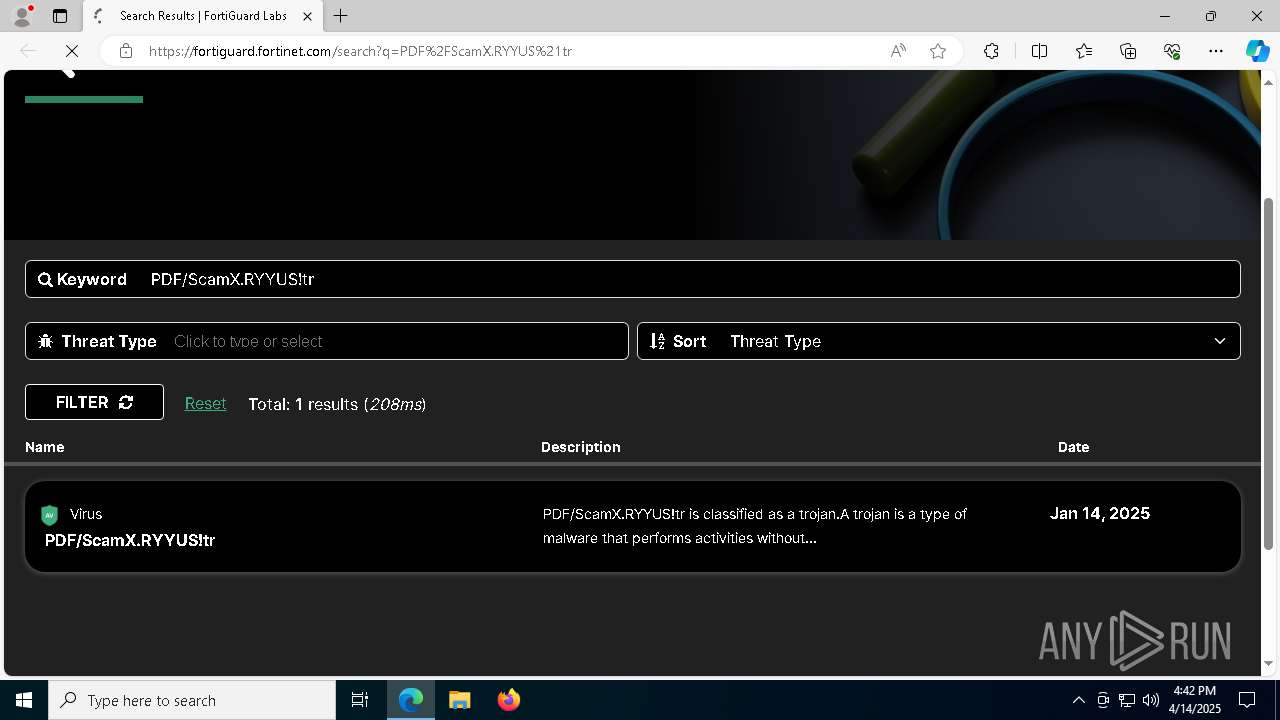This screenshot has height=720, width=1280.
Task: Open Browser essentials icon
Action: [x=1172, y=51]
